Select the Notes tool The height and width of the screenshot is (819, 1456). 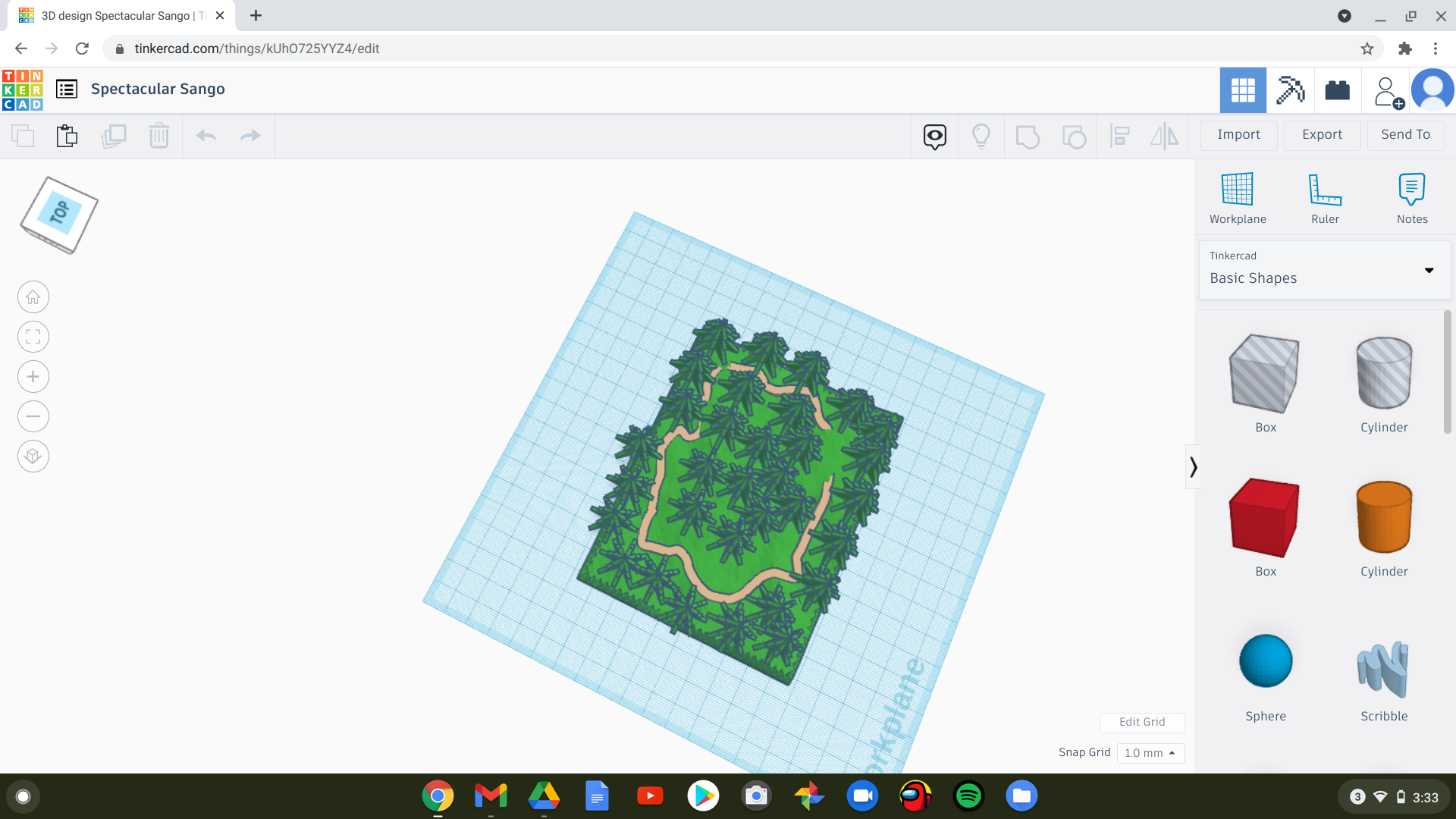point(1412,199)
